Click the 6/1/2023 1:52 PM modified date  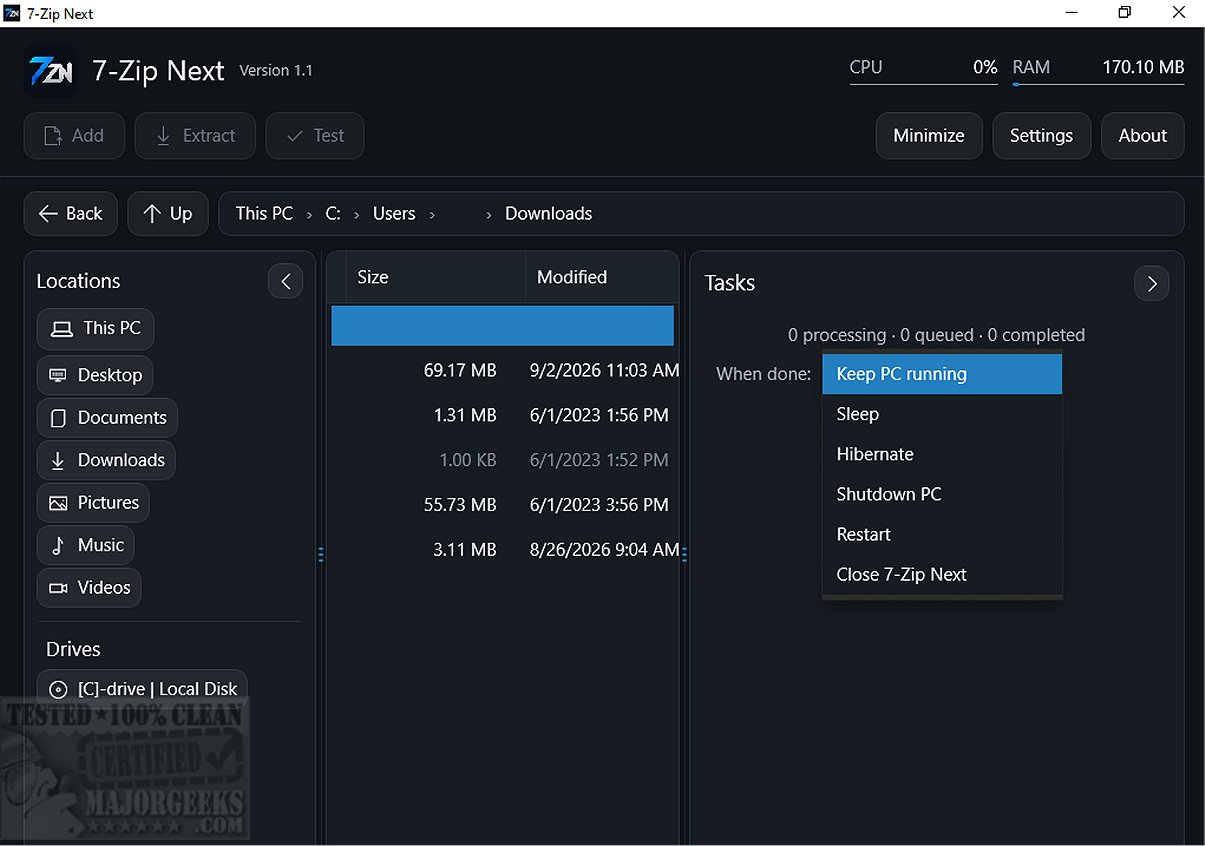click(599, 460)
